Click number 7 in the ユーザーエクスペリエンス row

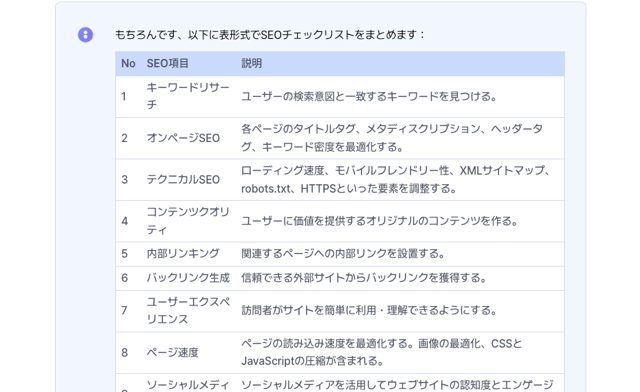[x=124, y=311]
